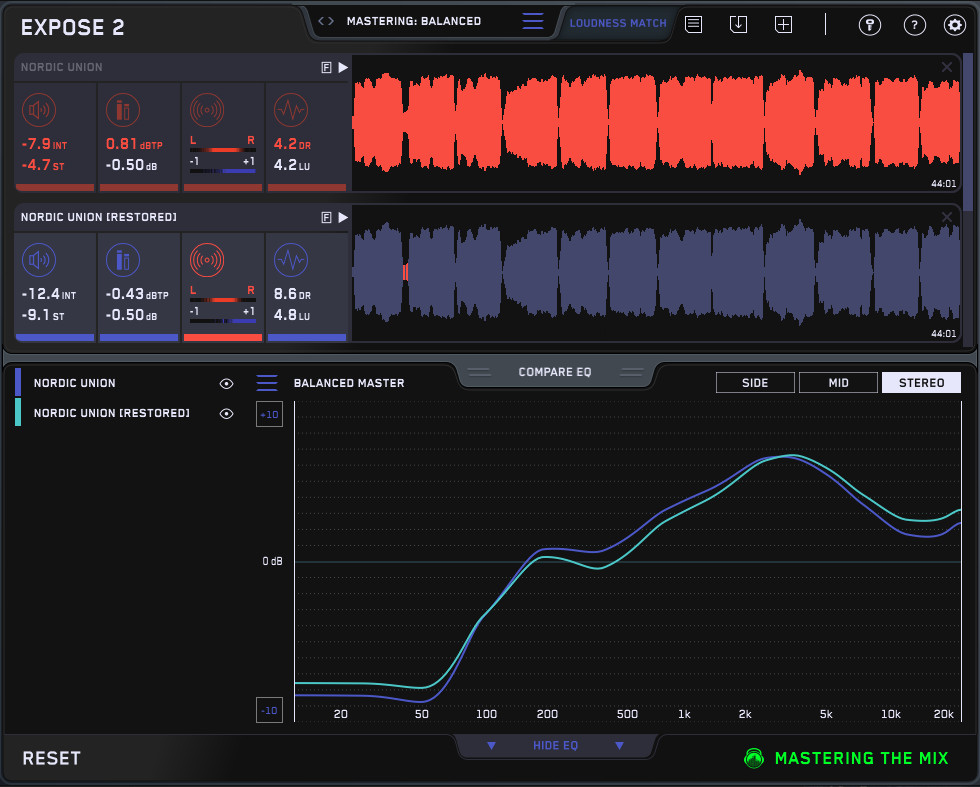Hide the Nordic Union EQ curve with eye icon
Screen dimensions: 980x787
click(227, 383)
